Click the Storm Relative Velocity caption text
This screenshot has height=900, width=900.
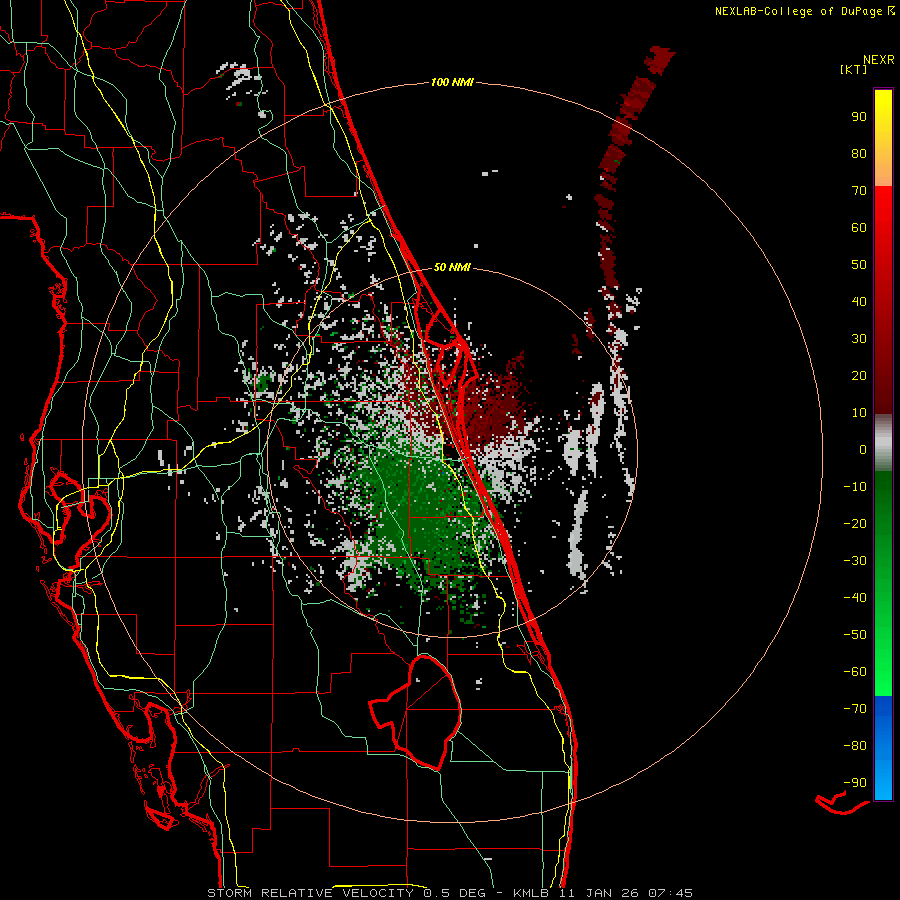point(450,893)
